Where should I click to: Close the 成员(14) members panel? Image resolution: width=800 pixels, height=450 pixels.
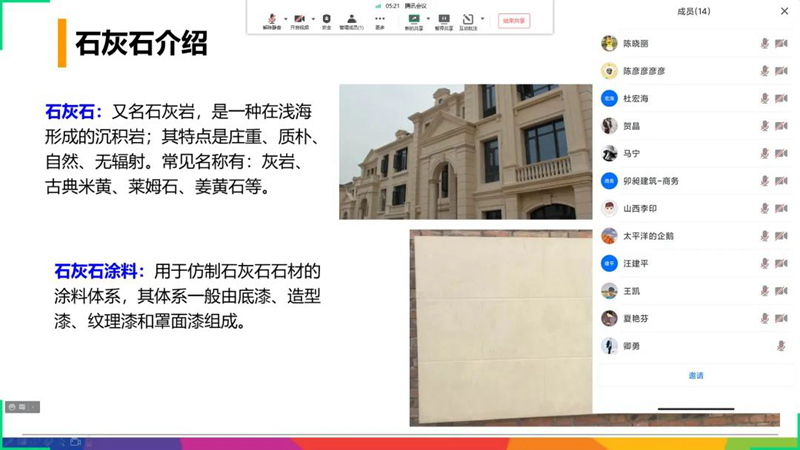[784, 11]
